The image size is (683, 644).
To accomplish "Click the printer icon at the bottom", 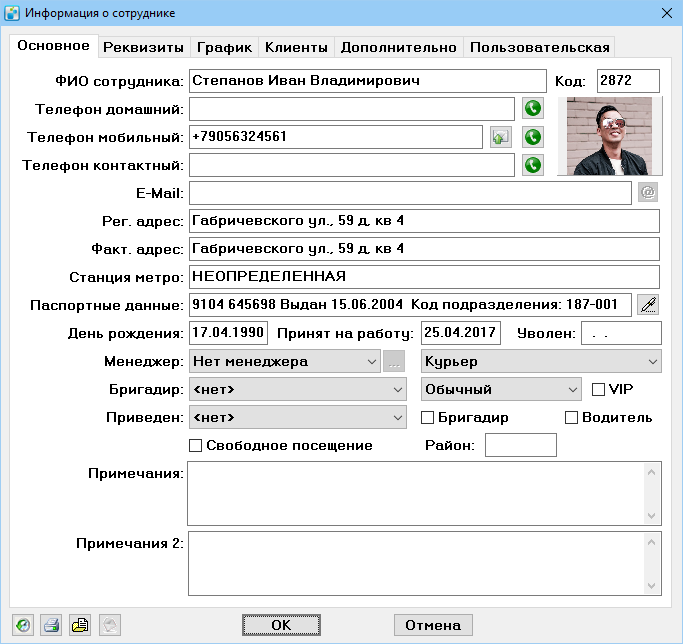I will click(x=51, y=625).
